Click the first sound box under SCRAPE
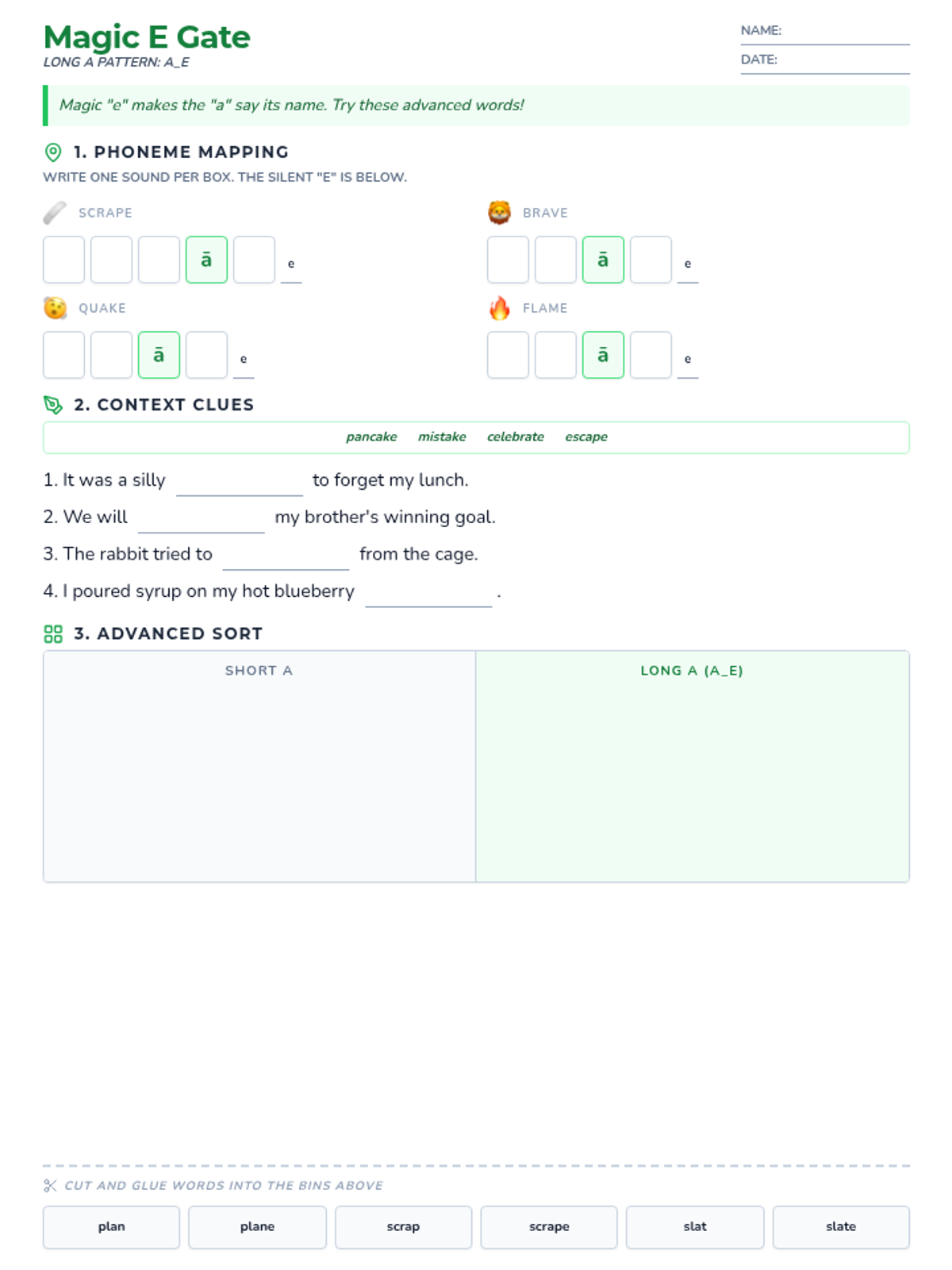The width and height of the screenshot is (952, 1270). pyautogui.click(x=64, y=260)
